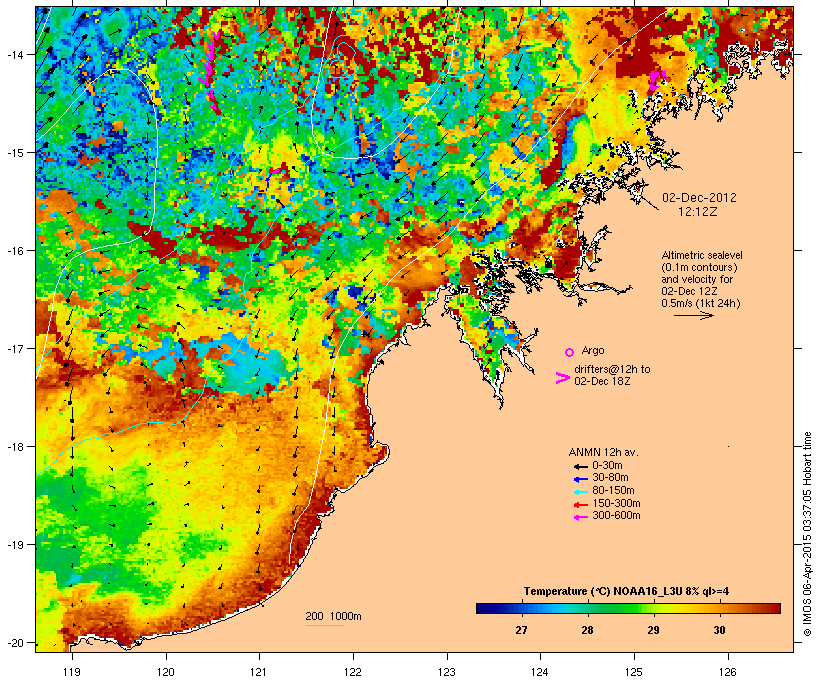
Task: Click latitude axis label -14
Action: pyautogui.click(x=14, y=54)
